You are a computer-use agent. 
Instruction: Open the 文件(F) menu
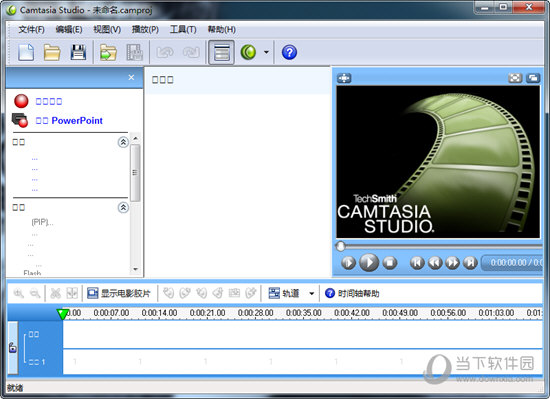click(x=31, y=29)
